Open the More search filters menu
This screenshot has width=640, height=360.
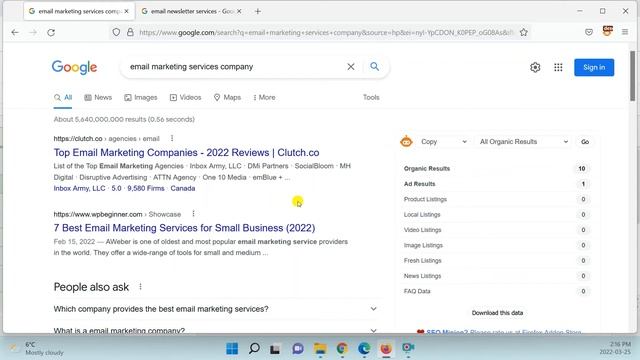[x=264, y=98]
